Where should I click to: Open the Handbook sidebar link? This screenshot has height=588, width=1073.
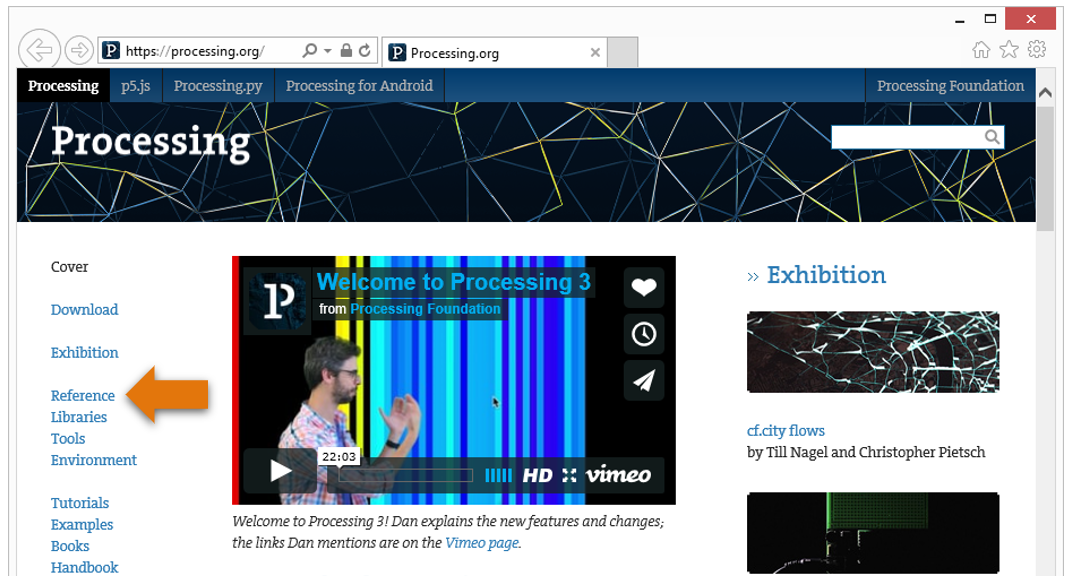(84, 567)
